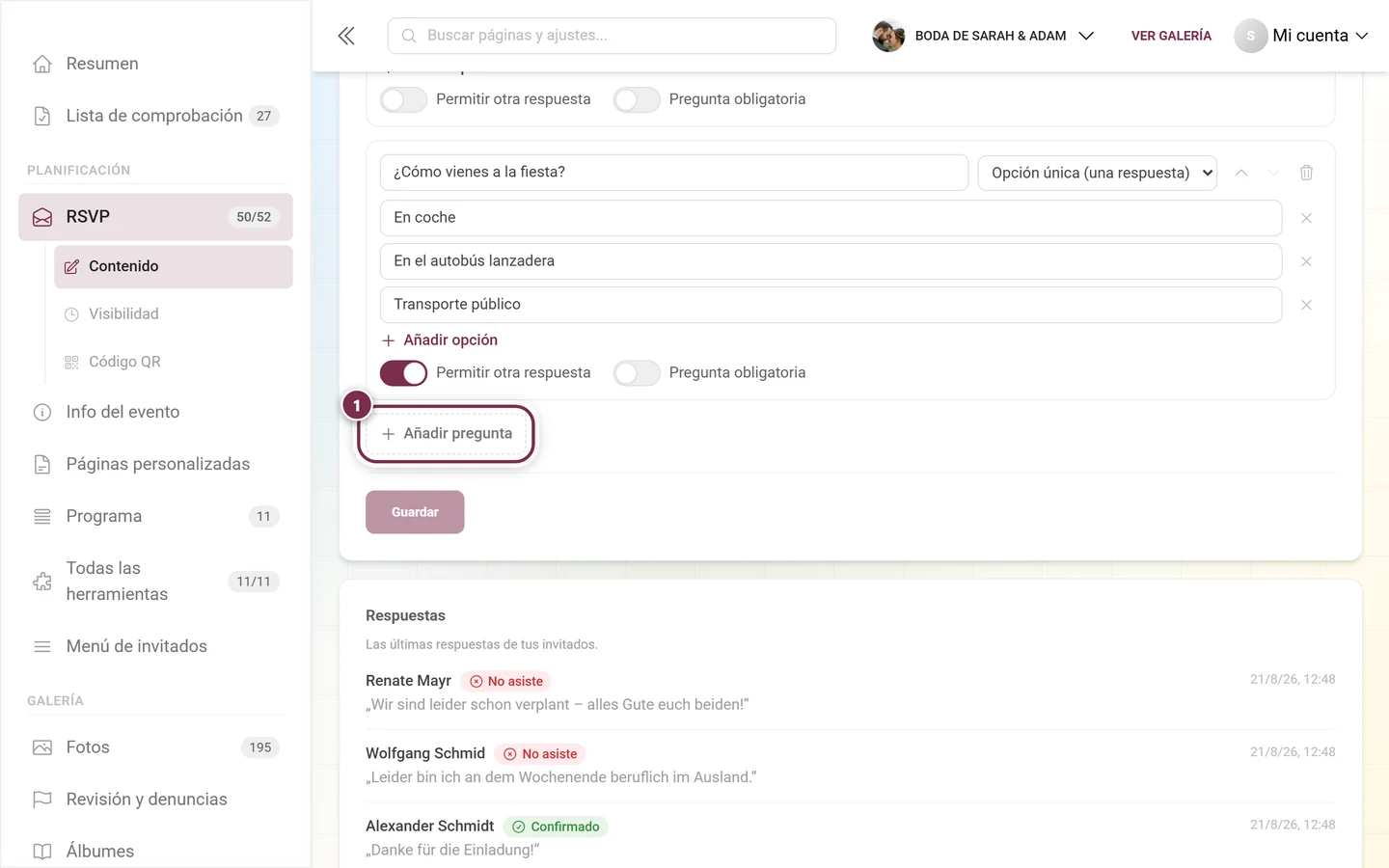Click the clock icon beside Visibilidad

71,314
